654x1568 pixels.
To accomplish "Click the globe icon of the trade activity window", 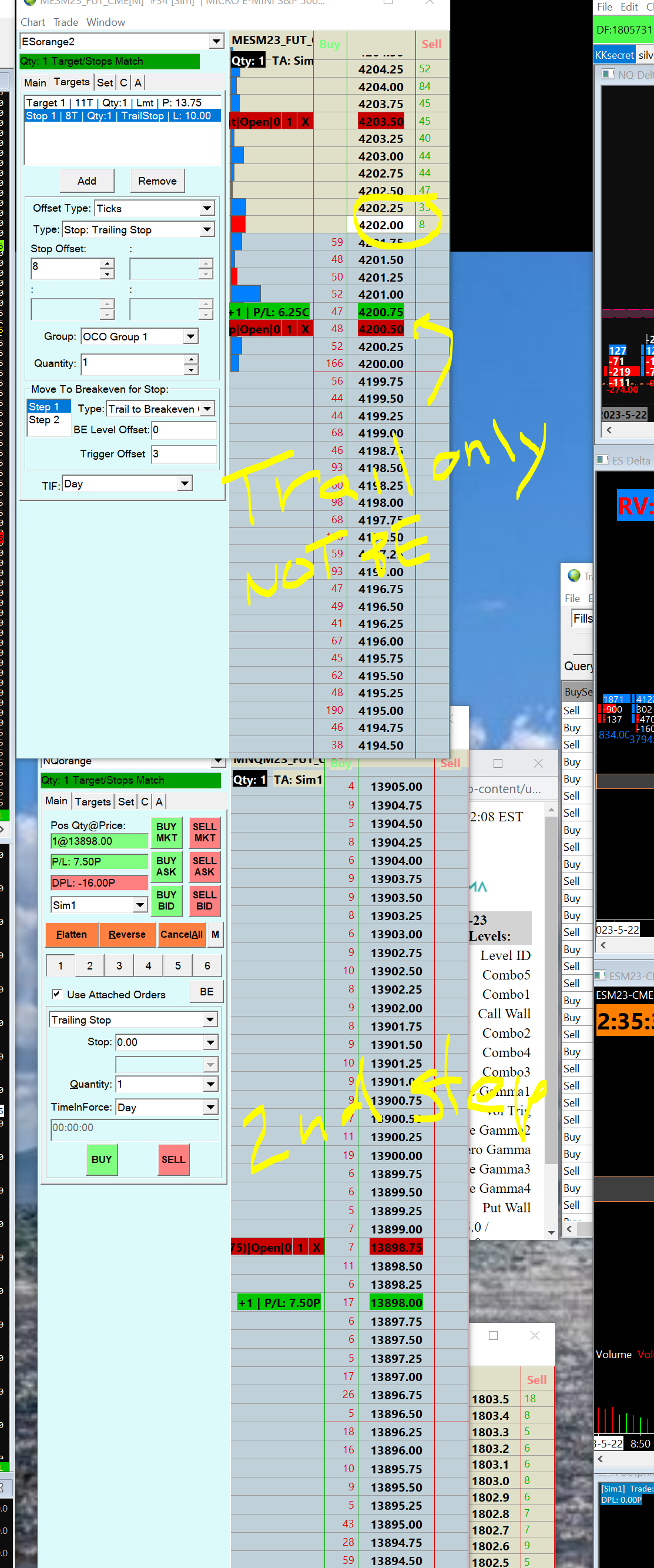I will tap(573, 575).
